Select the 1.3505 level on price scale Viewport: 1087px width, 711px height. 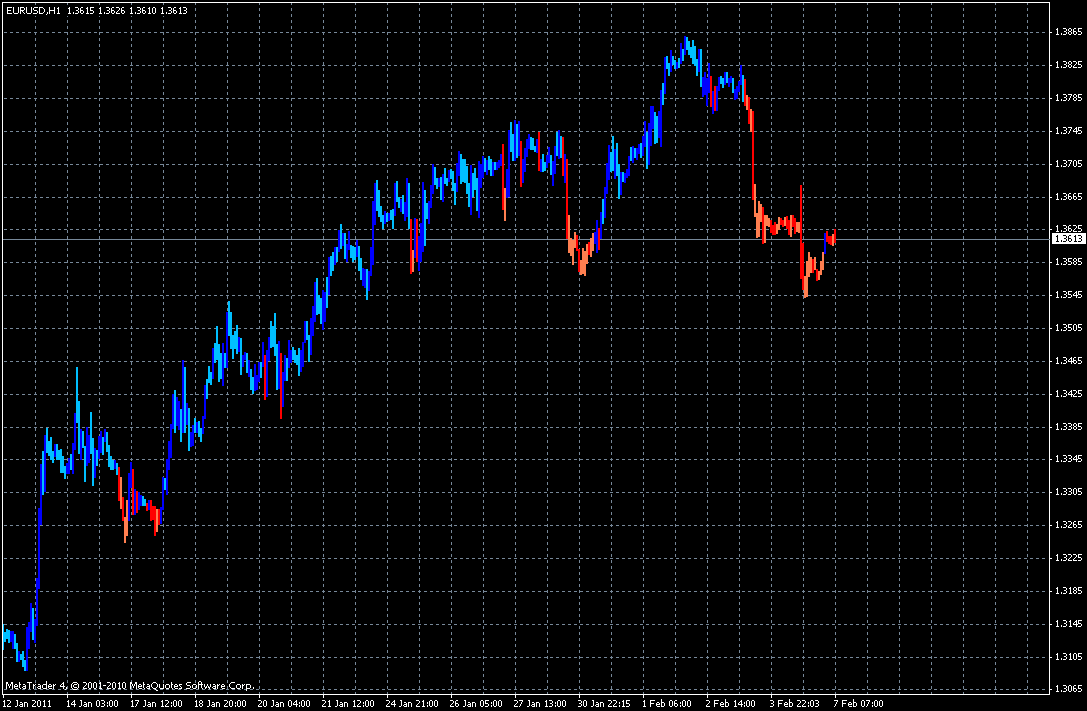[x=1068, y=328]
